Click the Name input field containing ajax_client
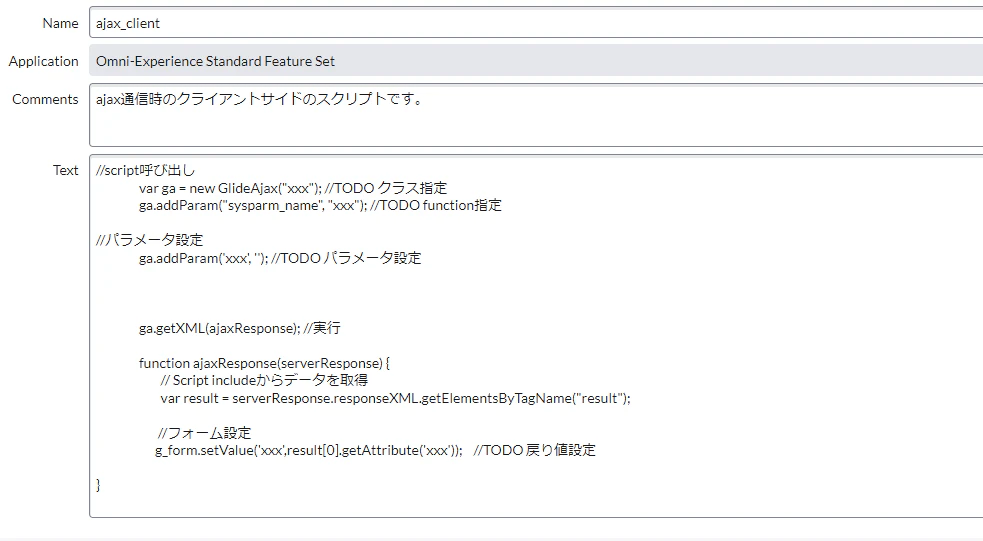983x541 pixels. pos(536,23)
